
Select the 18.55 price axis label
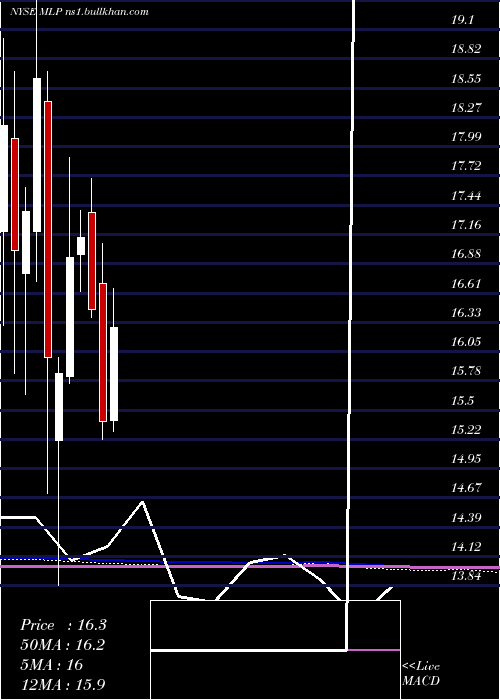point(466,79)
